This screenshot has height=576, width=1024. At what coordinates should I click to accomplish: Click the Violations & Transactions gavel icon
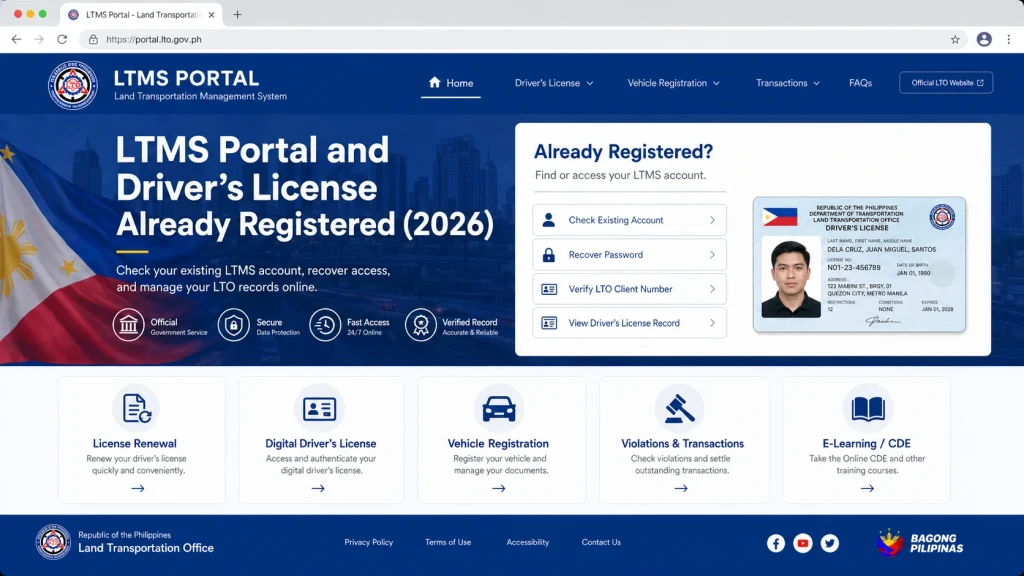click(680, 409)
